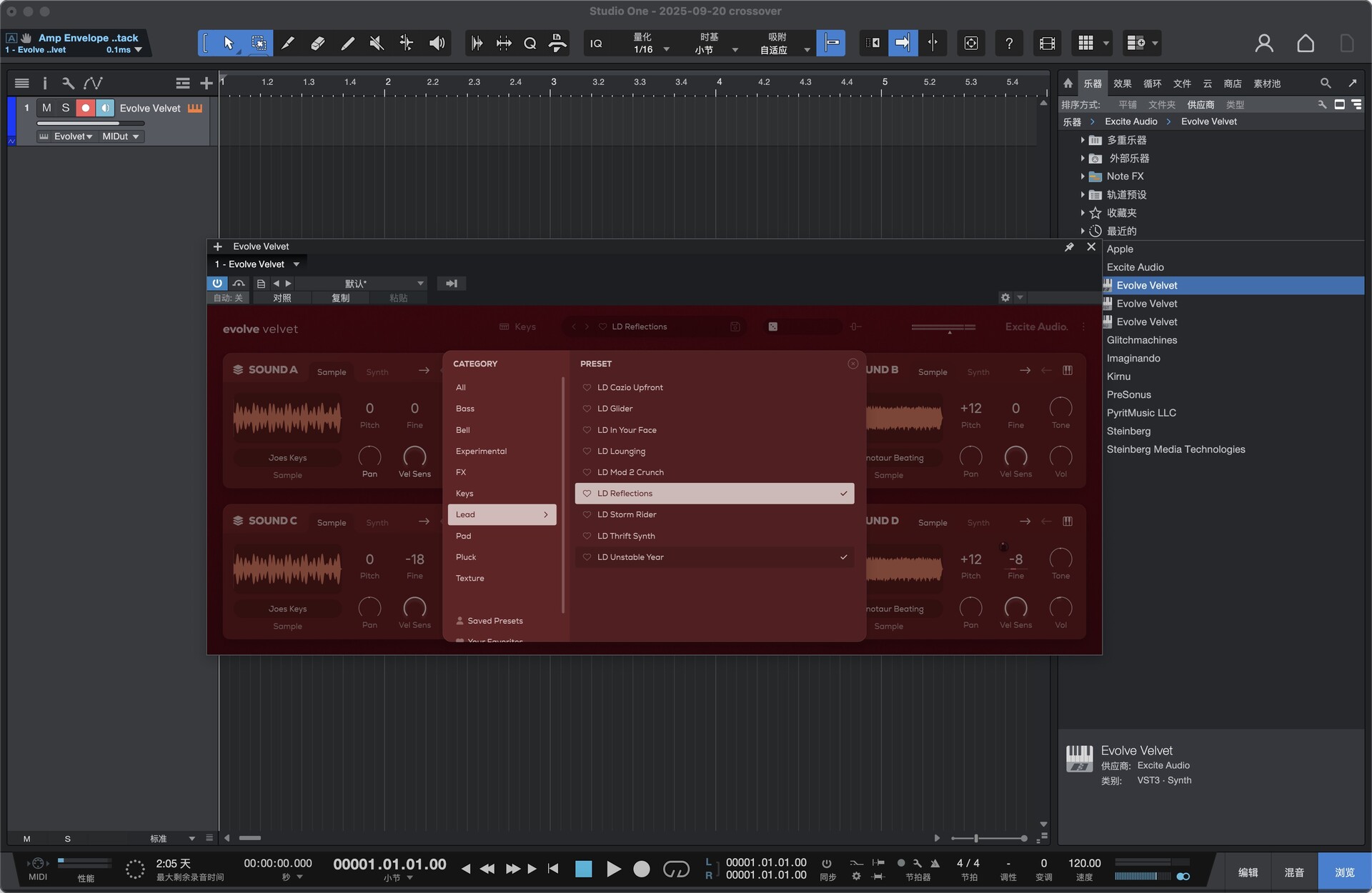1372x893 pixels.
Task: Choose the LD Cazio Upfront preset
Action: (715, 387)
